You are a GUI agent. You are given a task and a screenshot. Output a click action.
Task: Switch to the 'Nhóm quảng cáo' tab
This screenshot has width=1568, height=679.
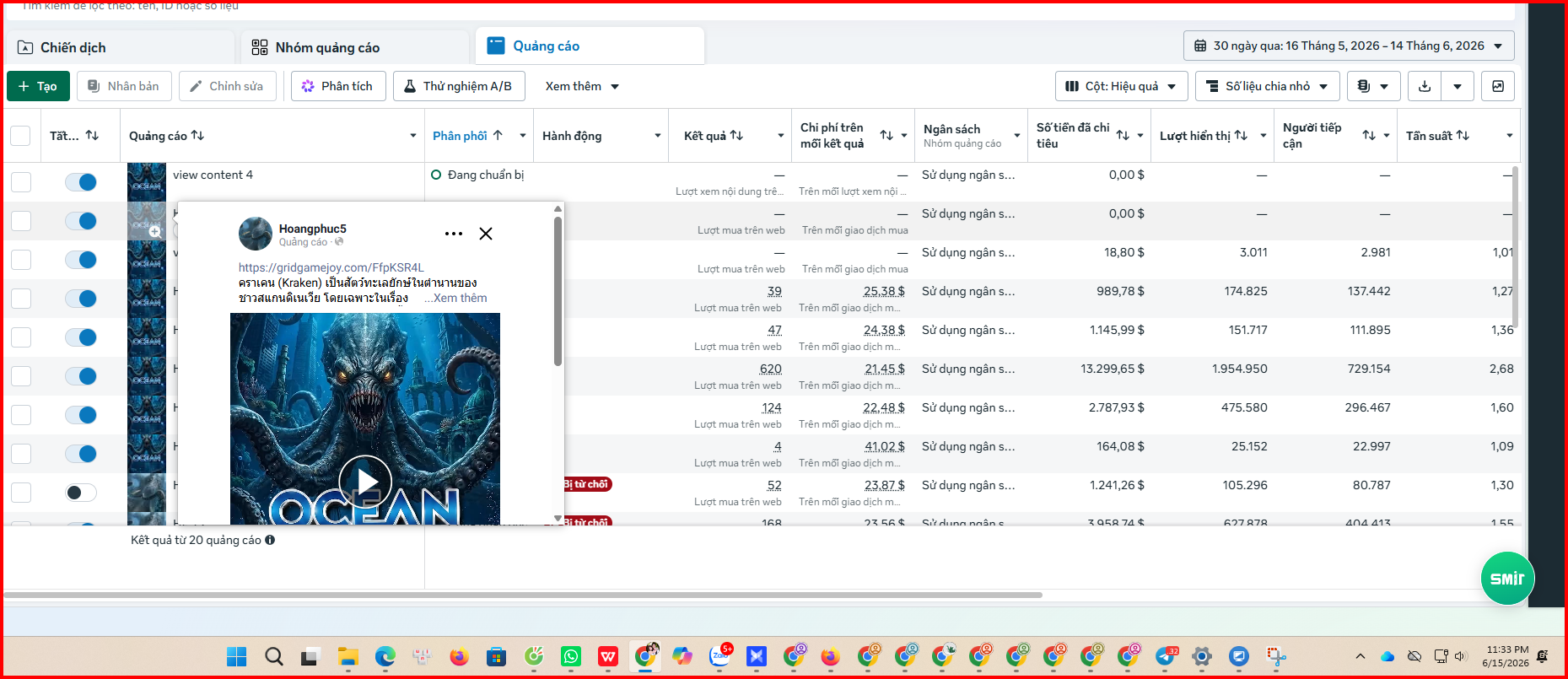354,47
